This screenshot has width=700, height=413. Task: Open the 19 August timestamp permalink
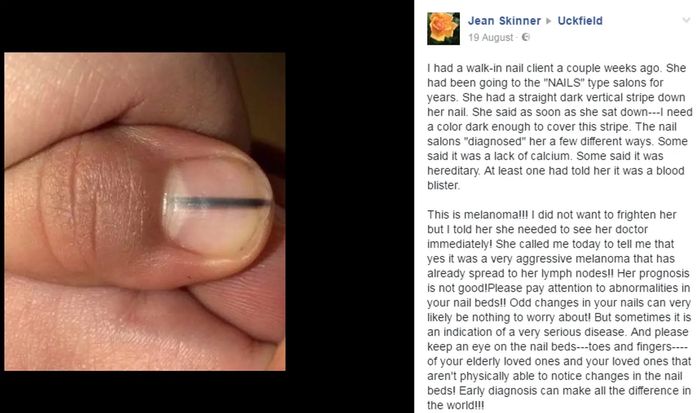pyautogui.click(x=491, y=38)
